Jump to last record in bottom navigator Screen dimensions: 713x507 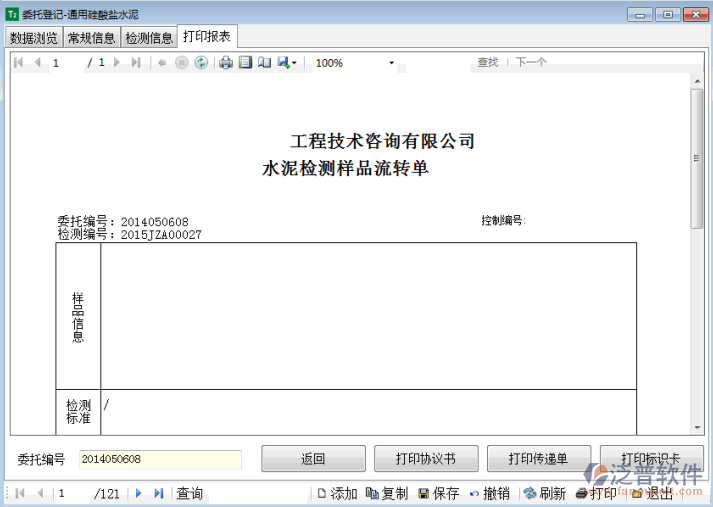[159, 493]
